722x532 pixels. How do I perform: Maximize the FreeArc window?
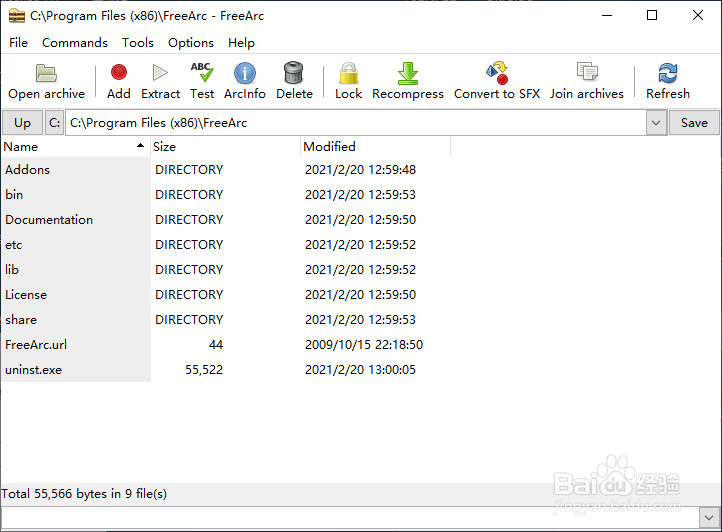point(652,15)
